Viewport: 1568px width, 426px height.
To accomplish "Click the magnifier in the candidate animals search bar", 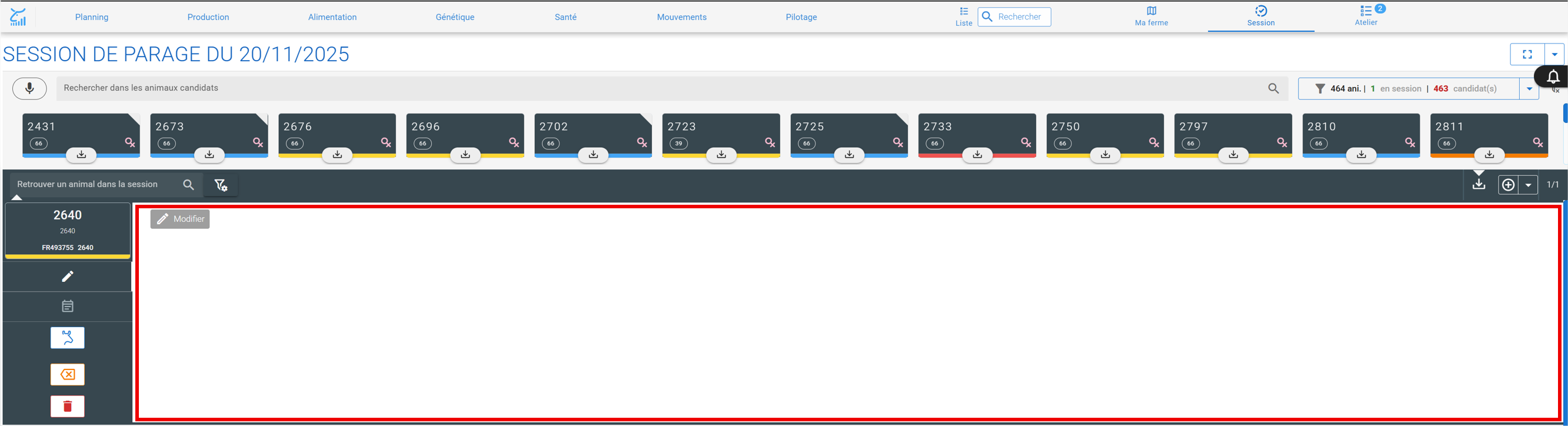I will tap(1273, 88).
